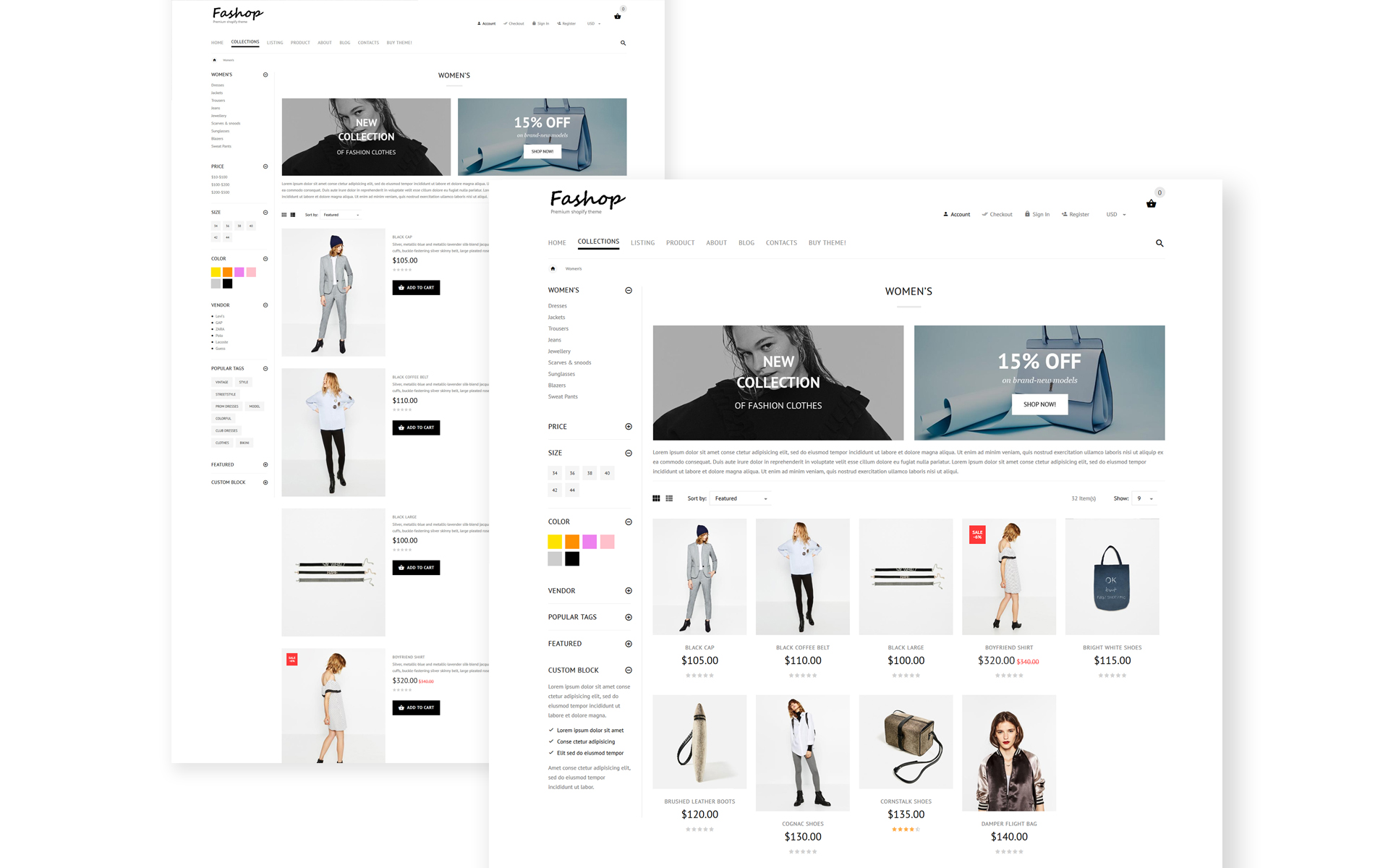This screenshot has height=868, width=1396.
Task: Open Dresses category in front window
Action: tap(558, 306)
